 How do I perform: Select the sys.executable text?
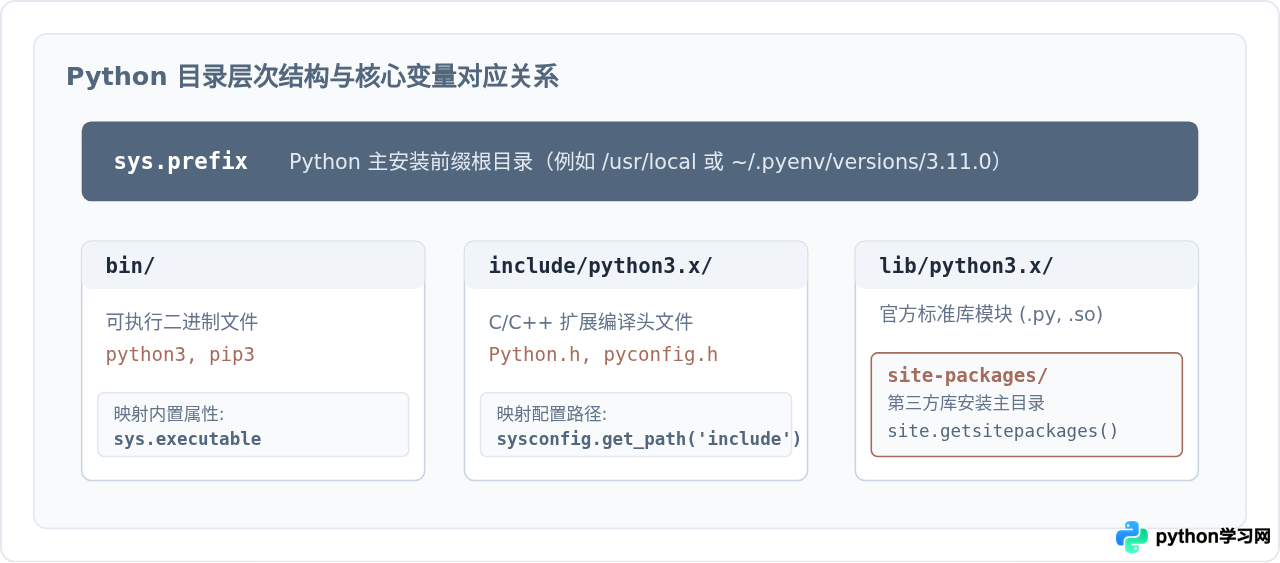tap(188, 439)
